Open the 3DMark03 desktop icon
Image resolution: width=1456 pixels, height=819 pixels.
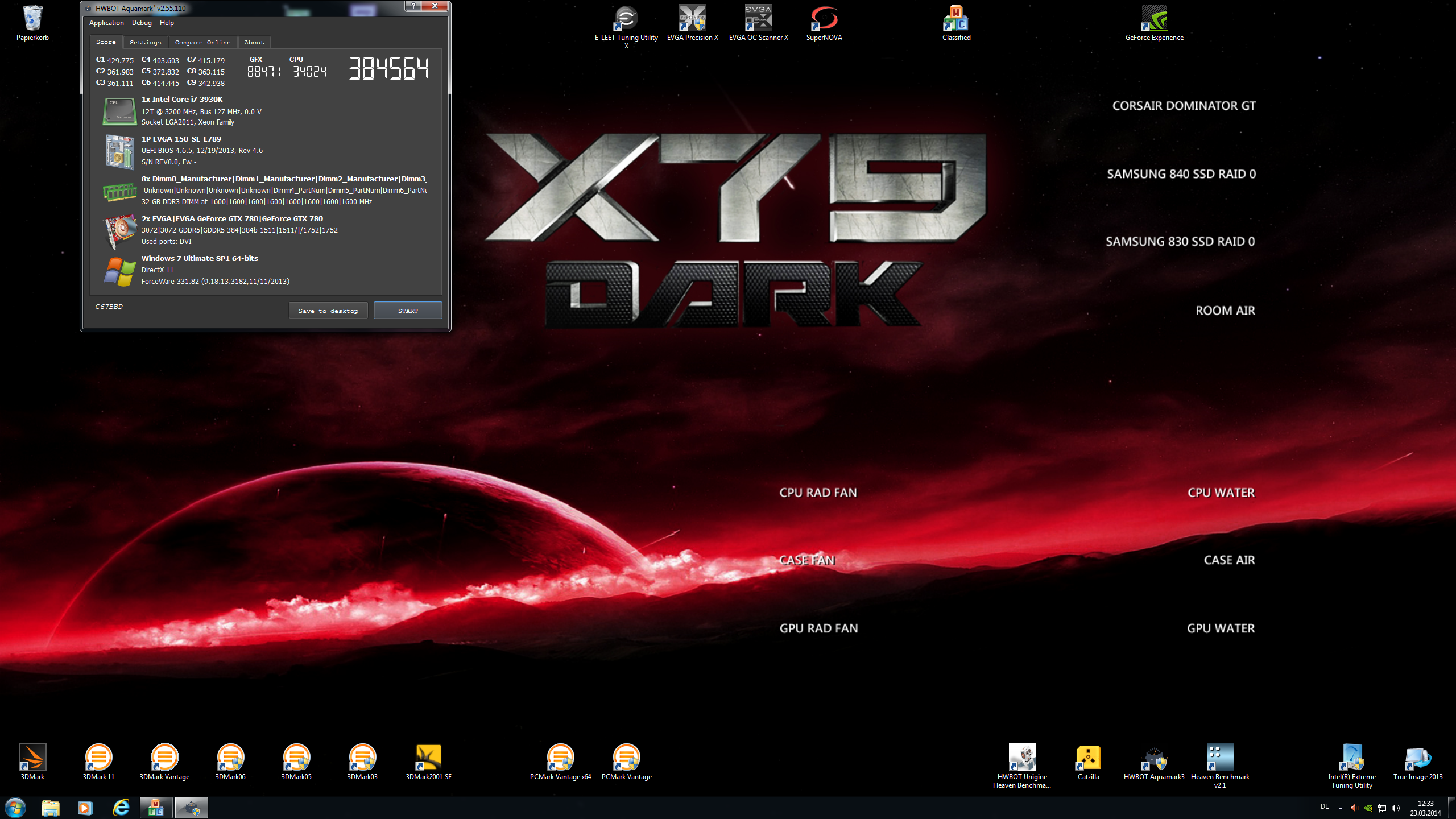(362, 762)
